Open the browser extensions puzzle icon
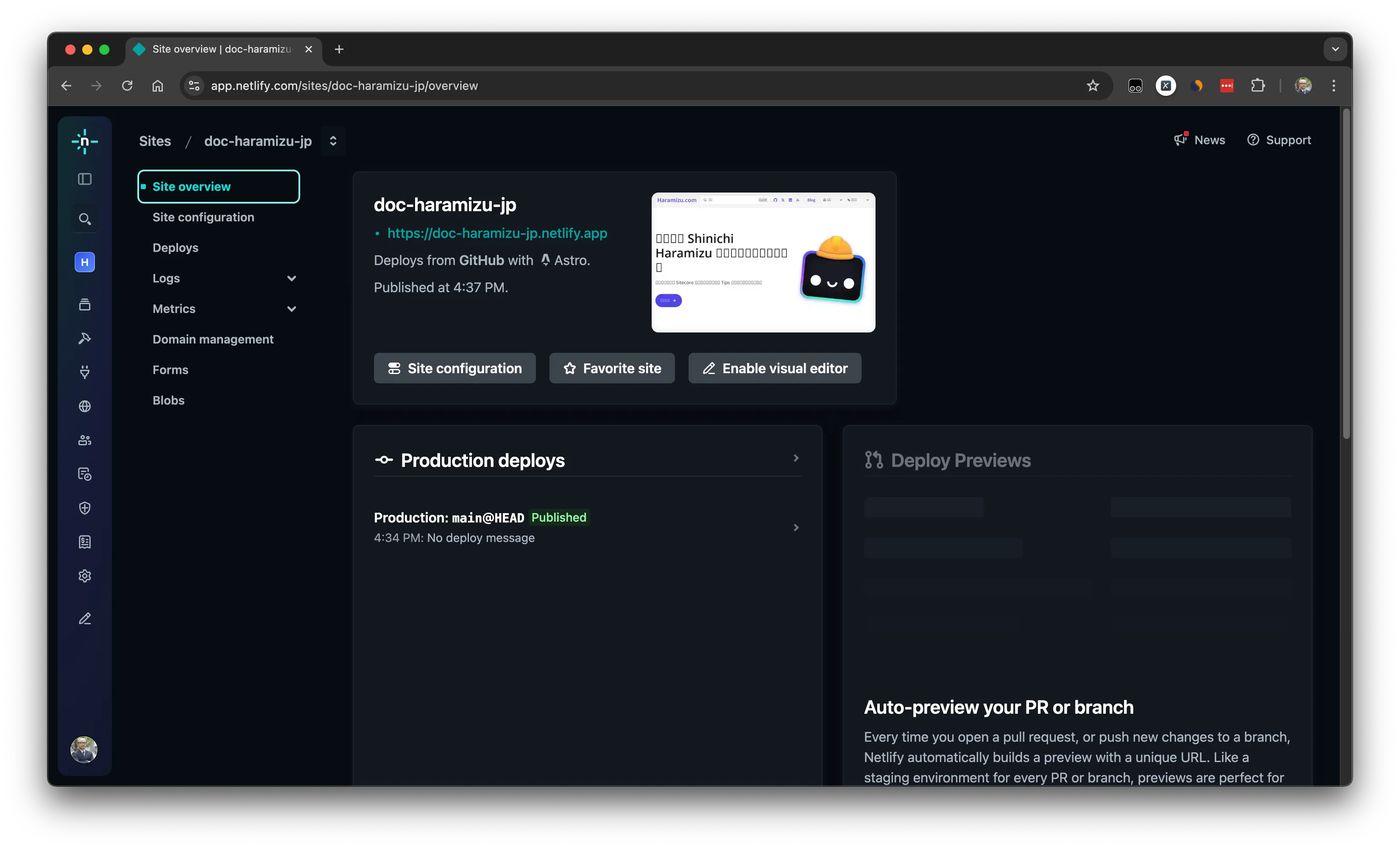The height and width of the screenshot is (849, 1400). tap(1258, 86)
